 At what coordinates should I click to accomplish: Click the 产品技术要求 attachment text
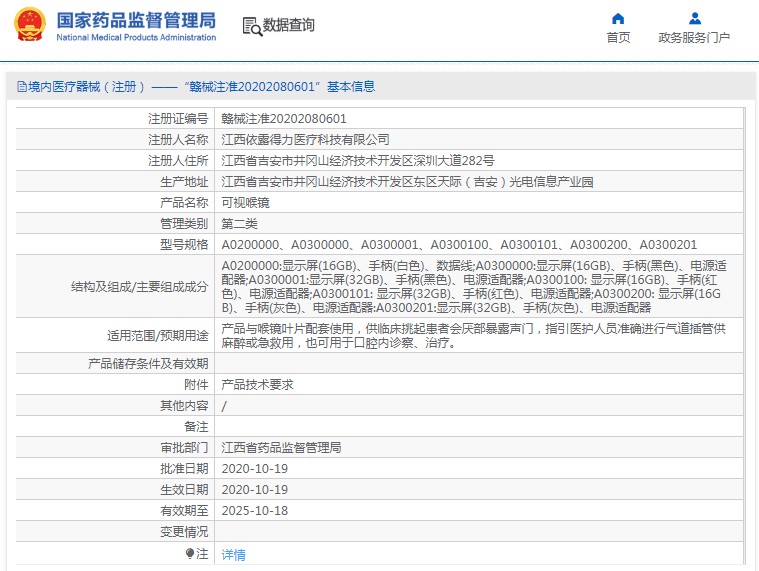pos(257,384)
